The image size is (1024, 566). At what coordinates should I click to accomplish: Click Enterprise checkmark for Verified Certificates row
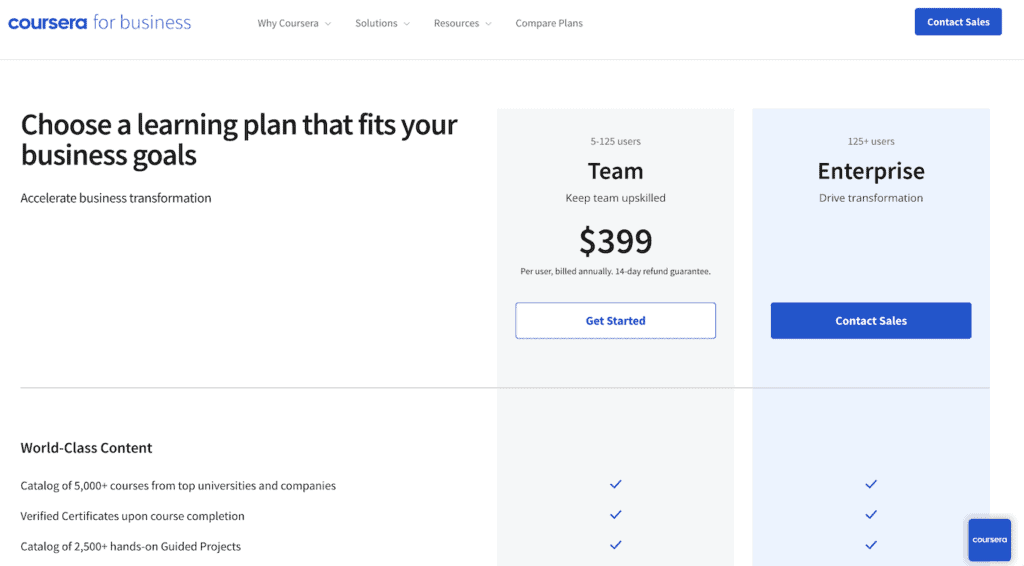tap(871, 515)
